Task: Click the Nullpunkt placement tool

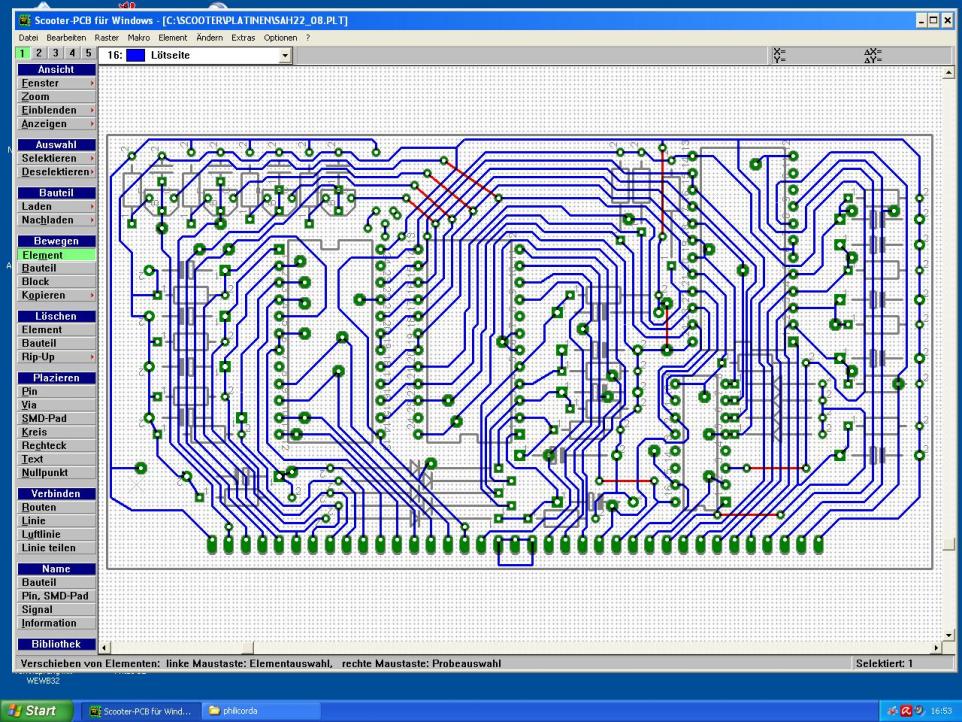Action: tap(45, 472)
